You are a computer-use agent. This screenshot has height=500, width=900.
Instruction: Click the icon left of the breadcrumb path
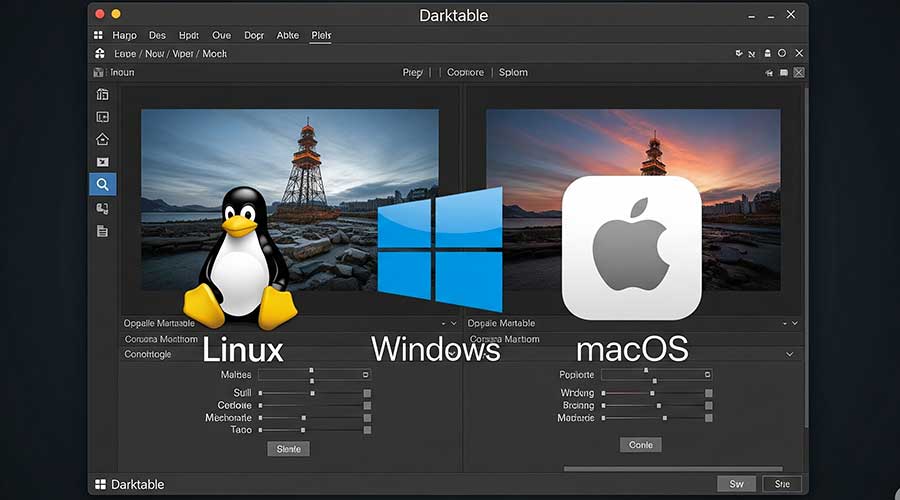[x=100, y=53]
